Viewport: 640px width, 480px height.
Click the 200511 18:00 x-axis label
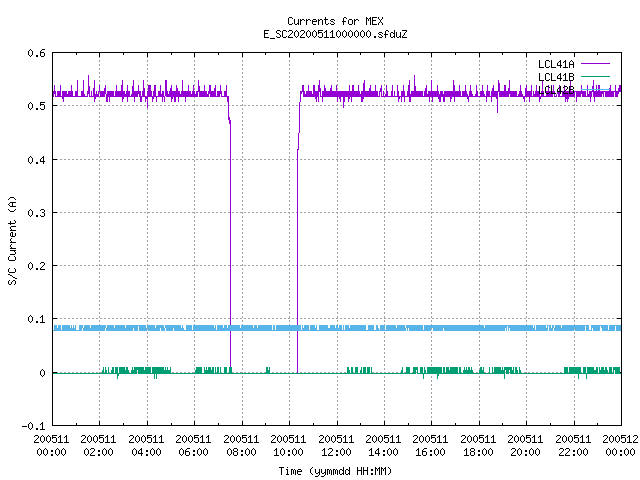click(x=478, y=445)
